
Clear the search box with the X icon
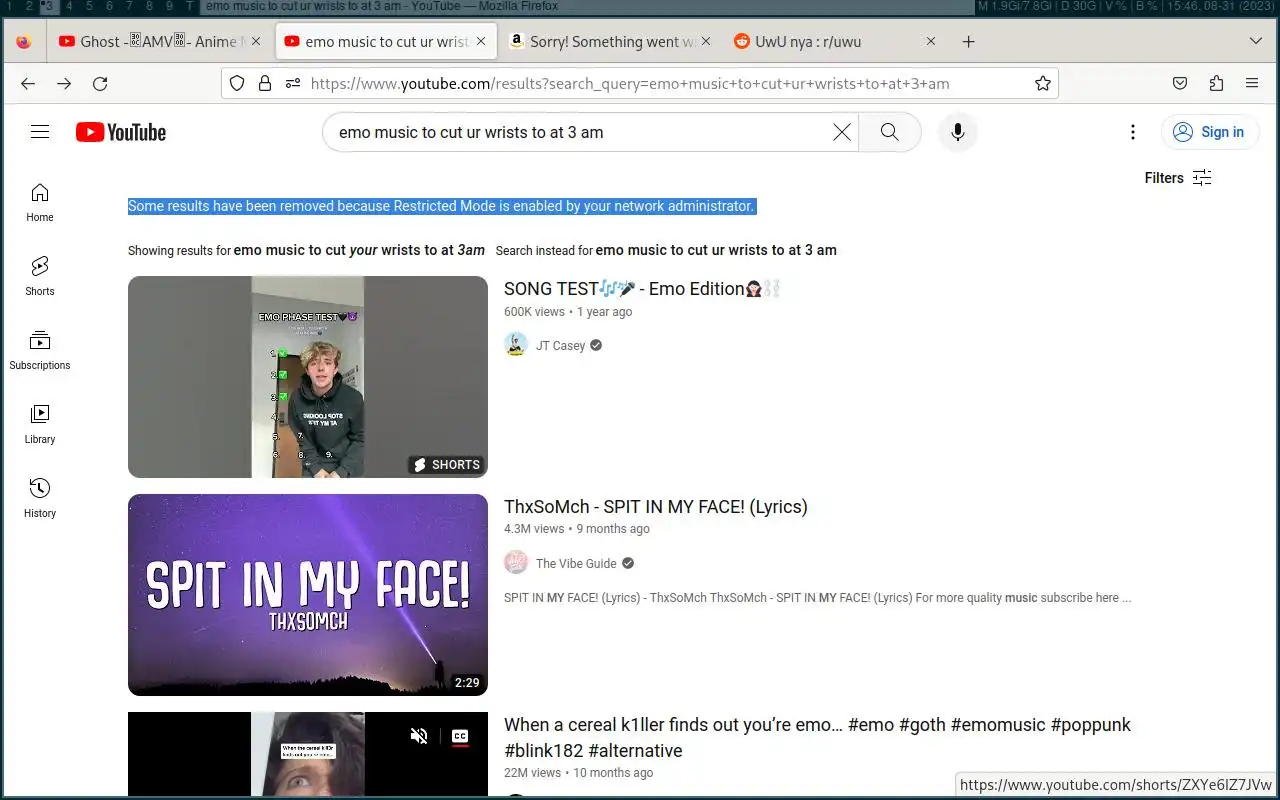coord(842,132)
